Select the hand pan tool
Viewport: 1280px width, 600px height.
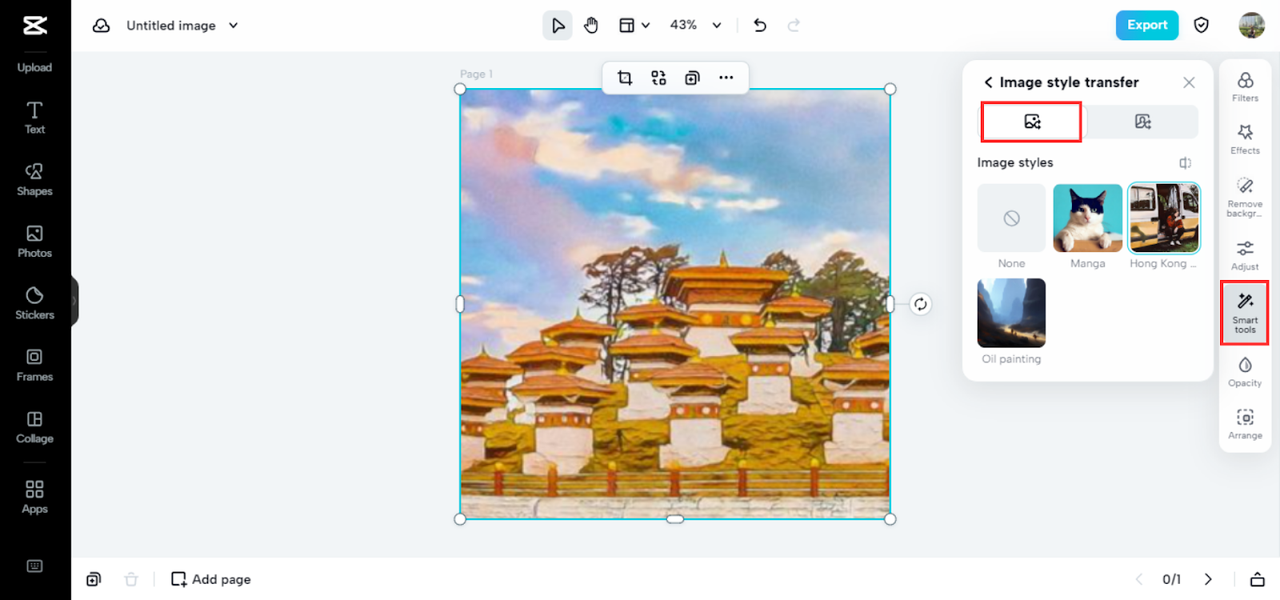[591, 26]
